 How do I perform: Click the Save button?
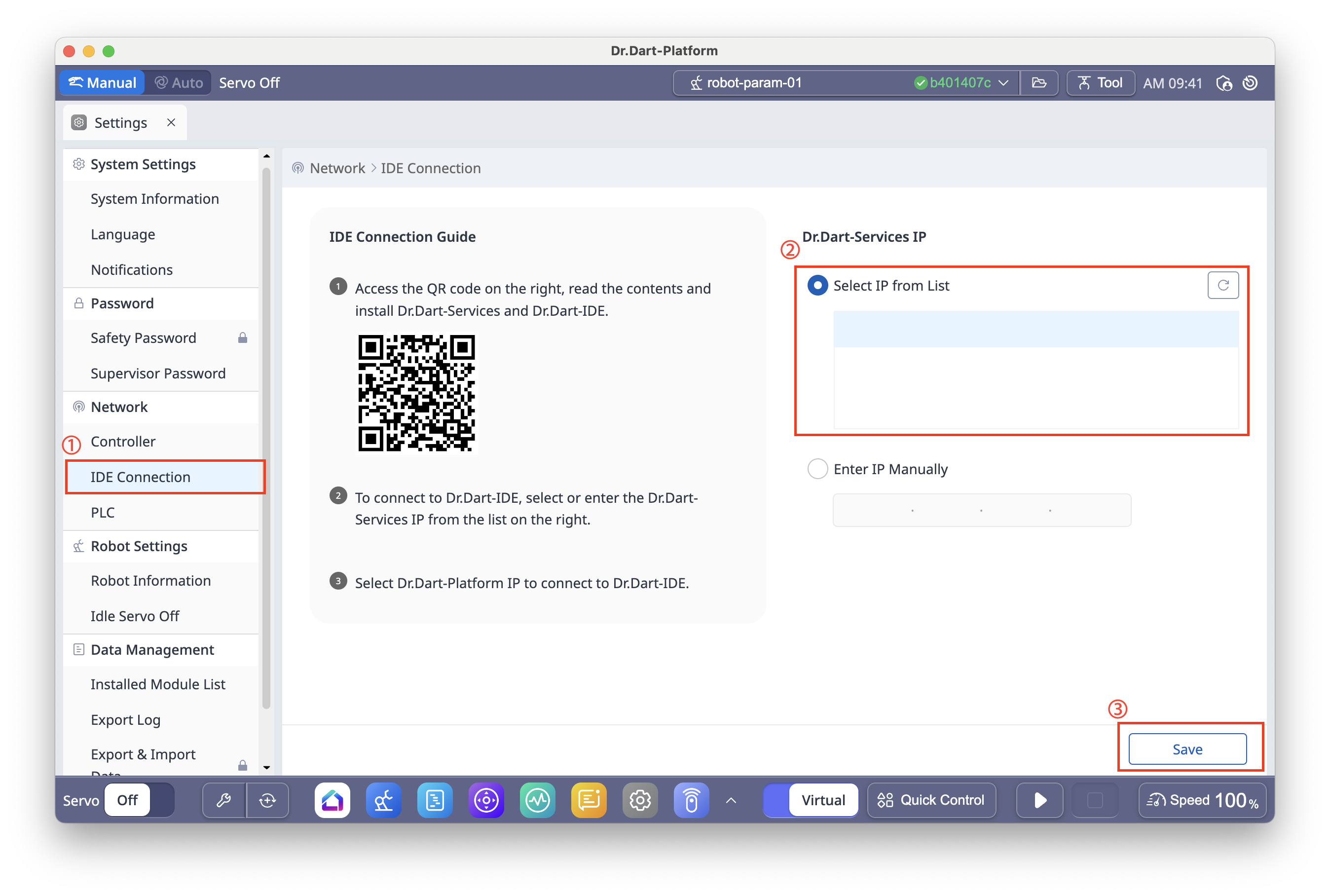click(1187, 749)
